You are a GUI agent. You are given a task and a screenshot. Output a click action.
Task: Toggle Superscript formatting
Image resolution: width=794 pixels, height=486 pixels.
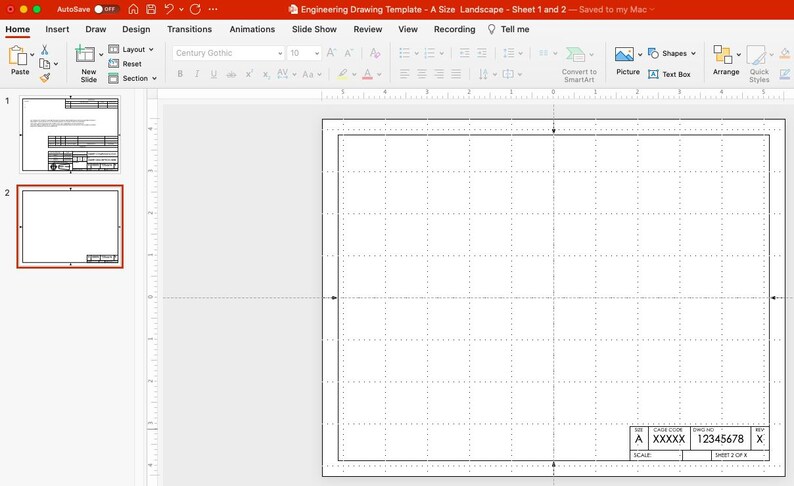[249, 74]
